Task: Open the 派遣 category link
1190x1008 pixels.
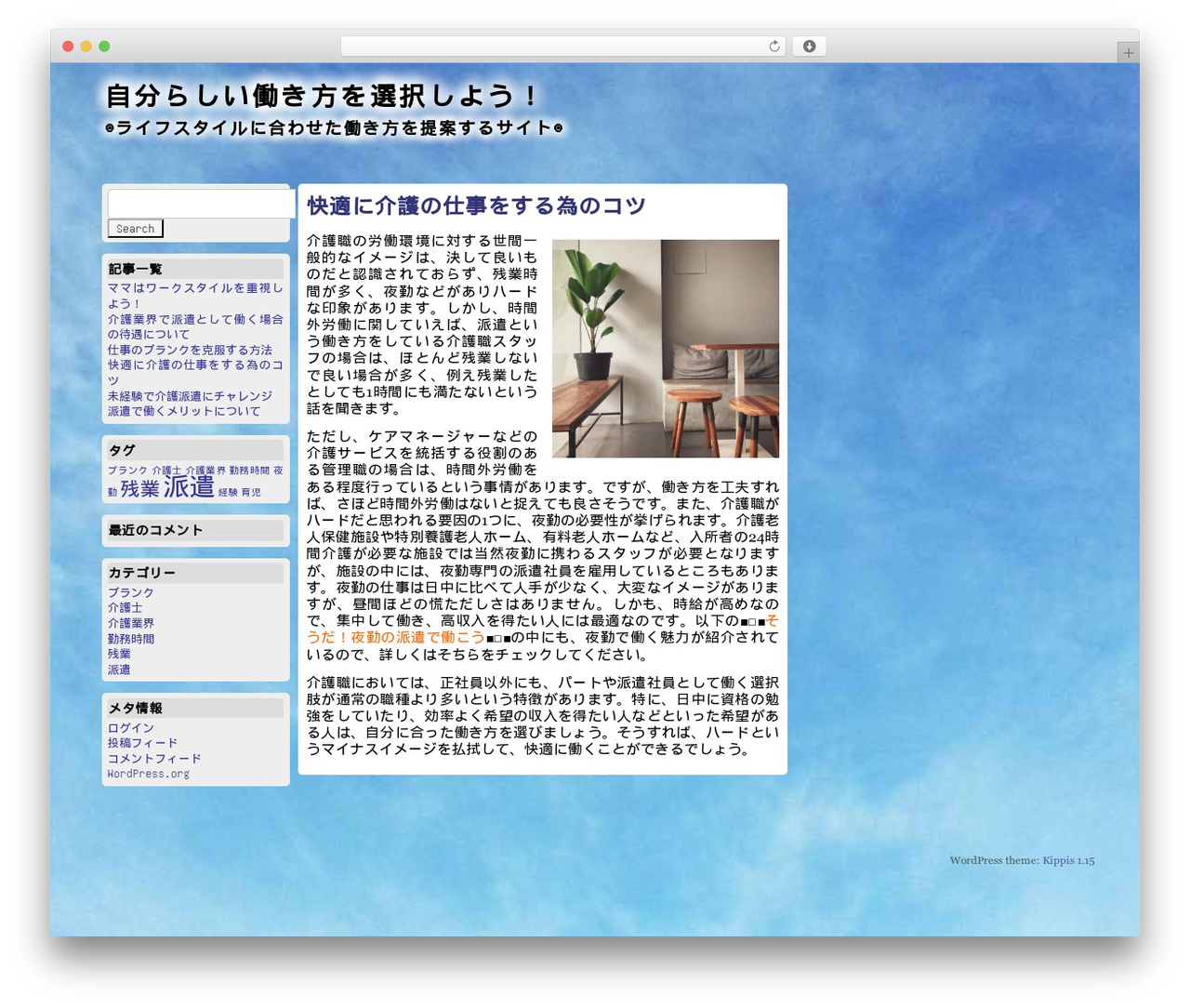Action: point(119,670)
